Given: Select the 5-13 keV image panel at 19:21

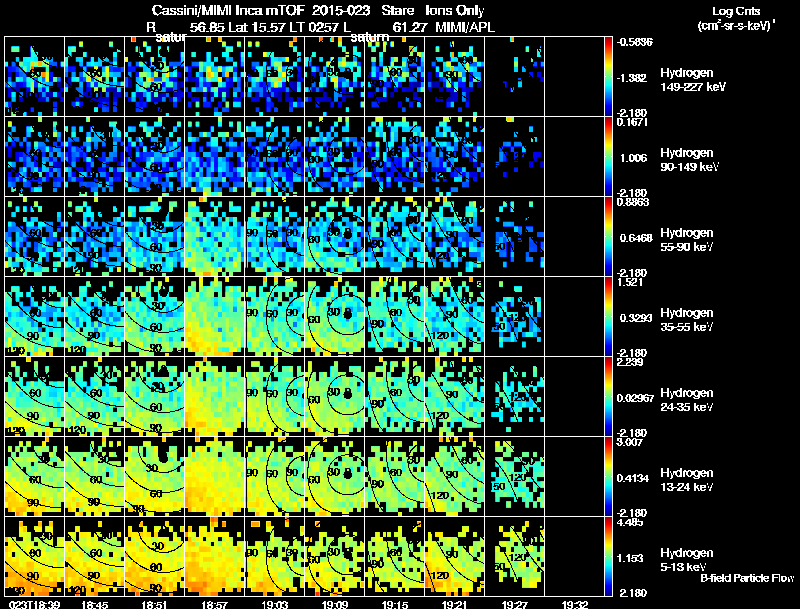Looking at the screenshot, I should 455,557.
